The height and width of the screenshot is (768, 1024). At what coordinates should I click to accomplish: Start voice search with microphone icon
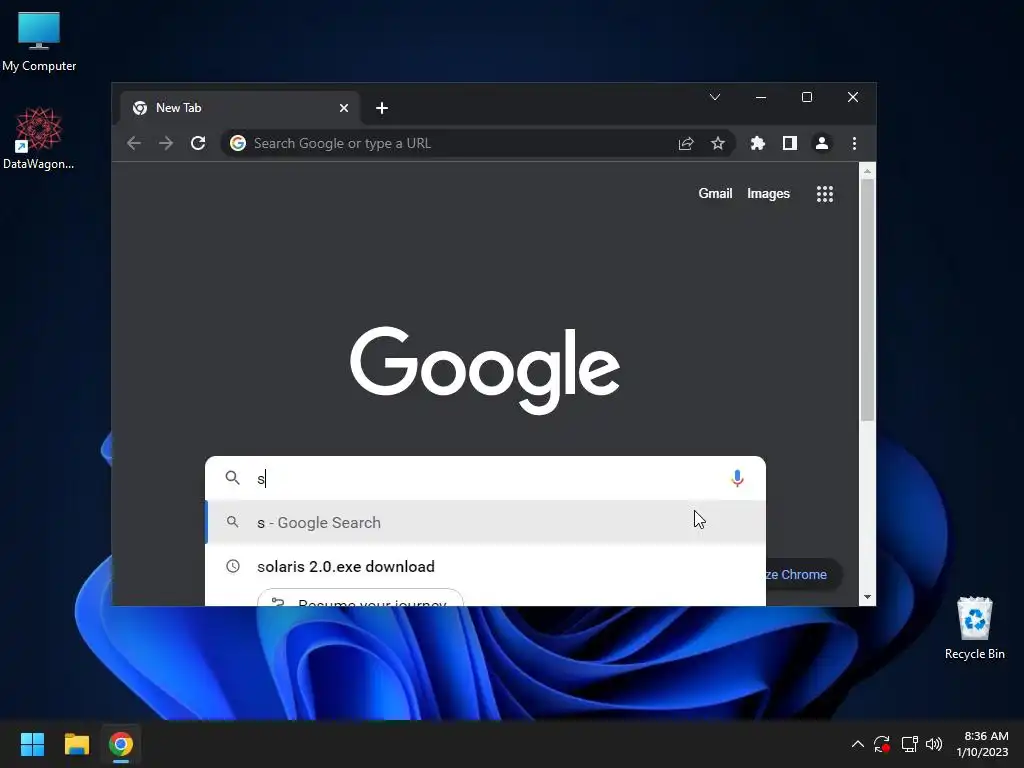pyautogui.click(x=737, y=479)
